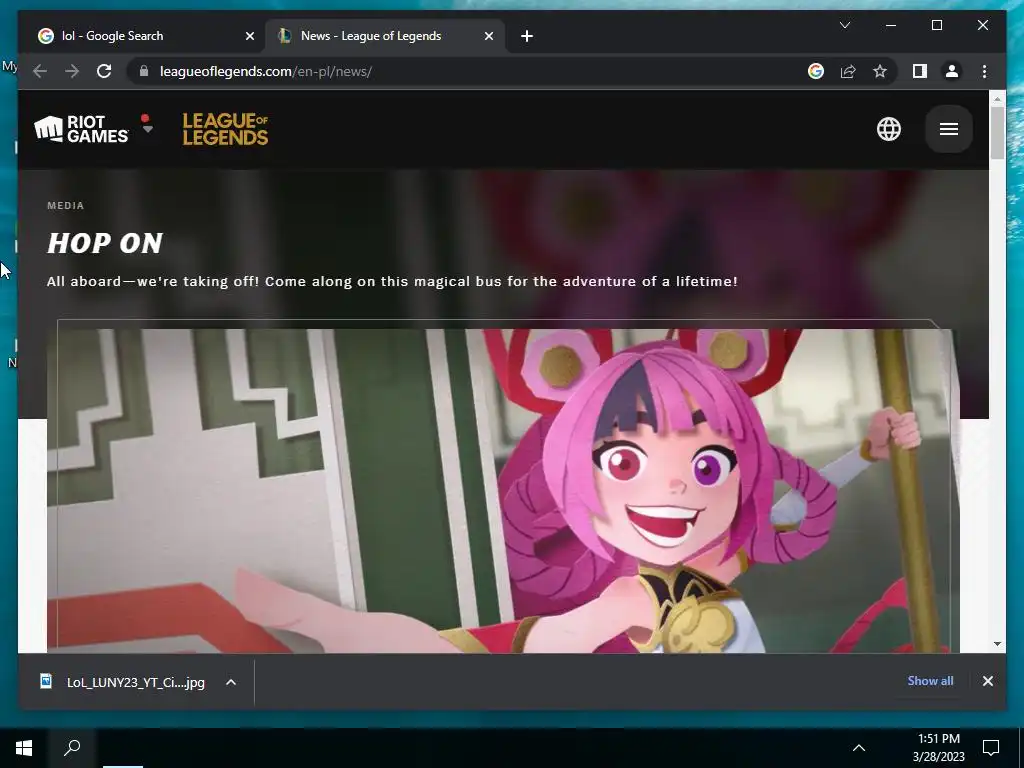The height and width of the screenshot is (768, 1024).
Task: Open the Windows Start menu
Action: pyautogui.click(x=24, y=748)
